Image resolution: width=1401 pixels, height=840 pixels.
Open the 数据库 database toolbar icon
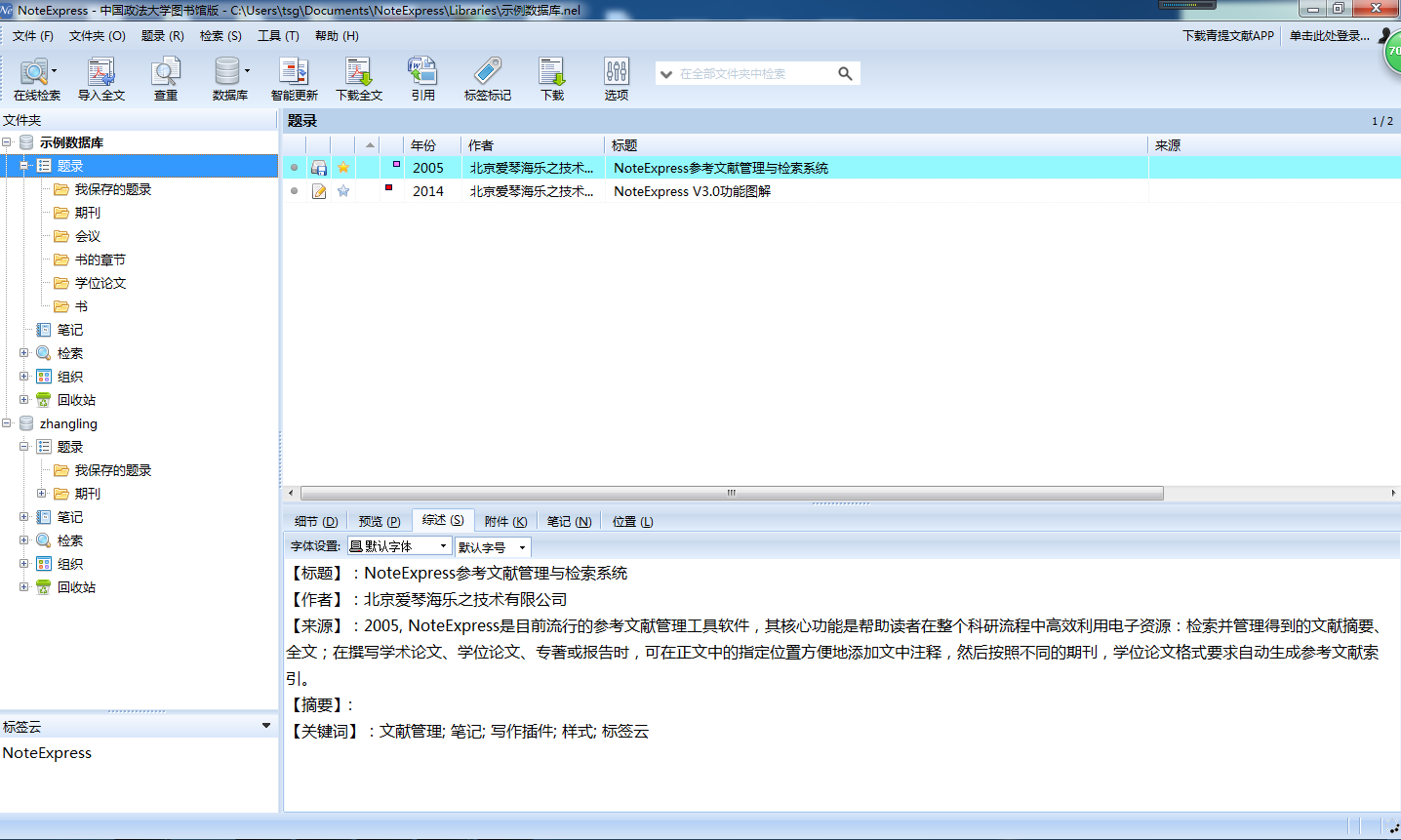click(226, 72)
